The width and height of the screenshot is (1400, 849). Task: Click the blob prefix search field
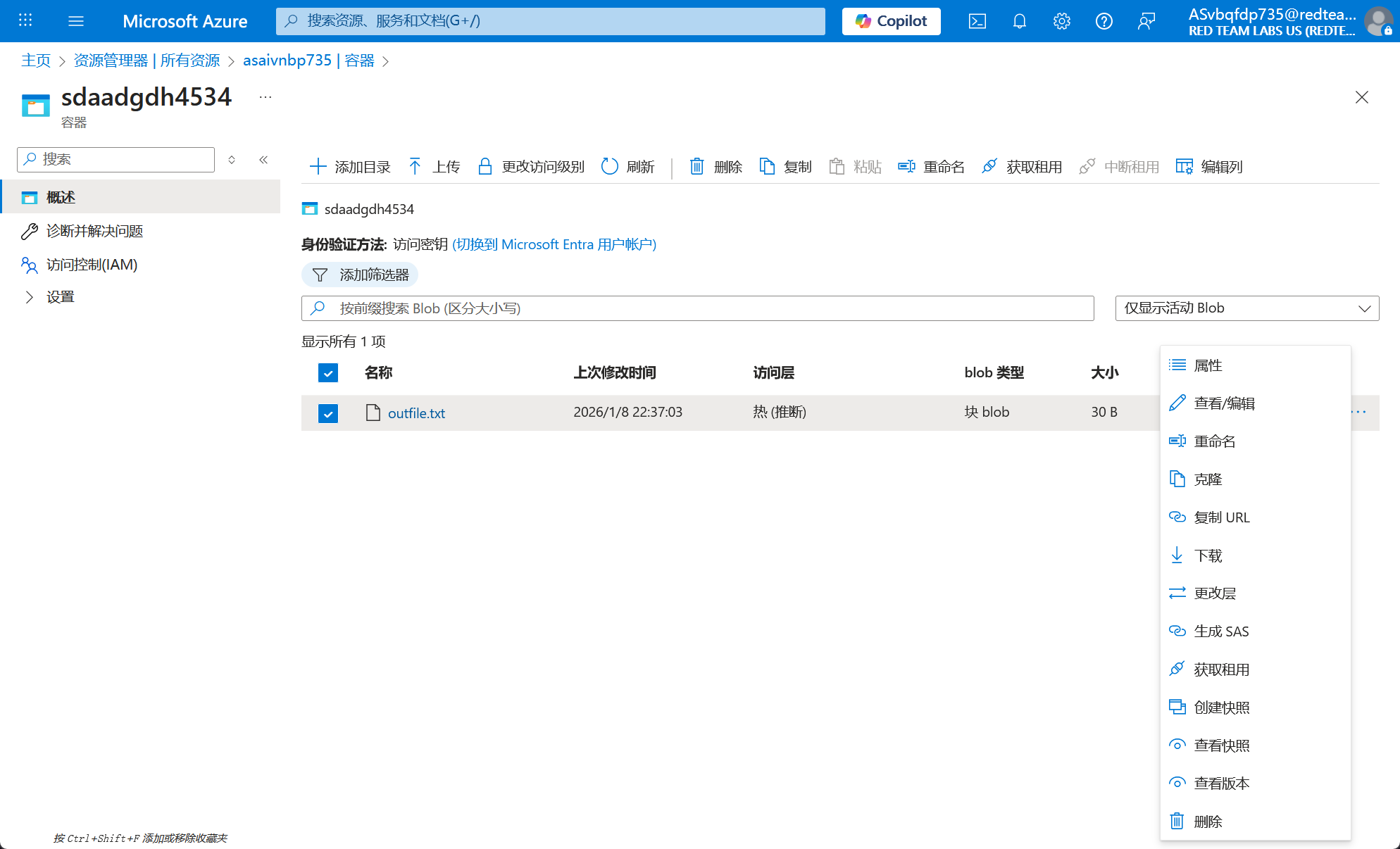point(704,308)
